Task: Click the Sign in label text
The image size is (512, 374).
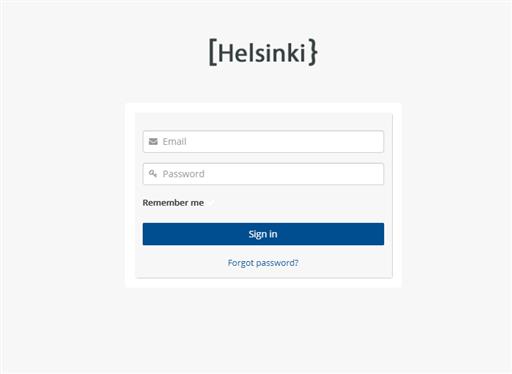Action: coord(263,234)
